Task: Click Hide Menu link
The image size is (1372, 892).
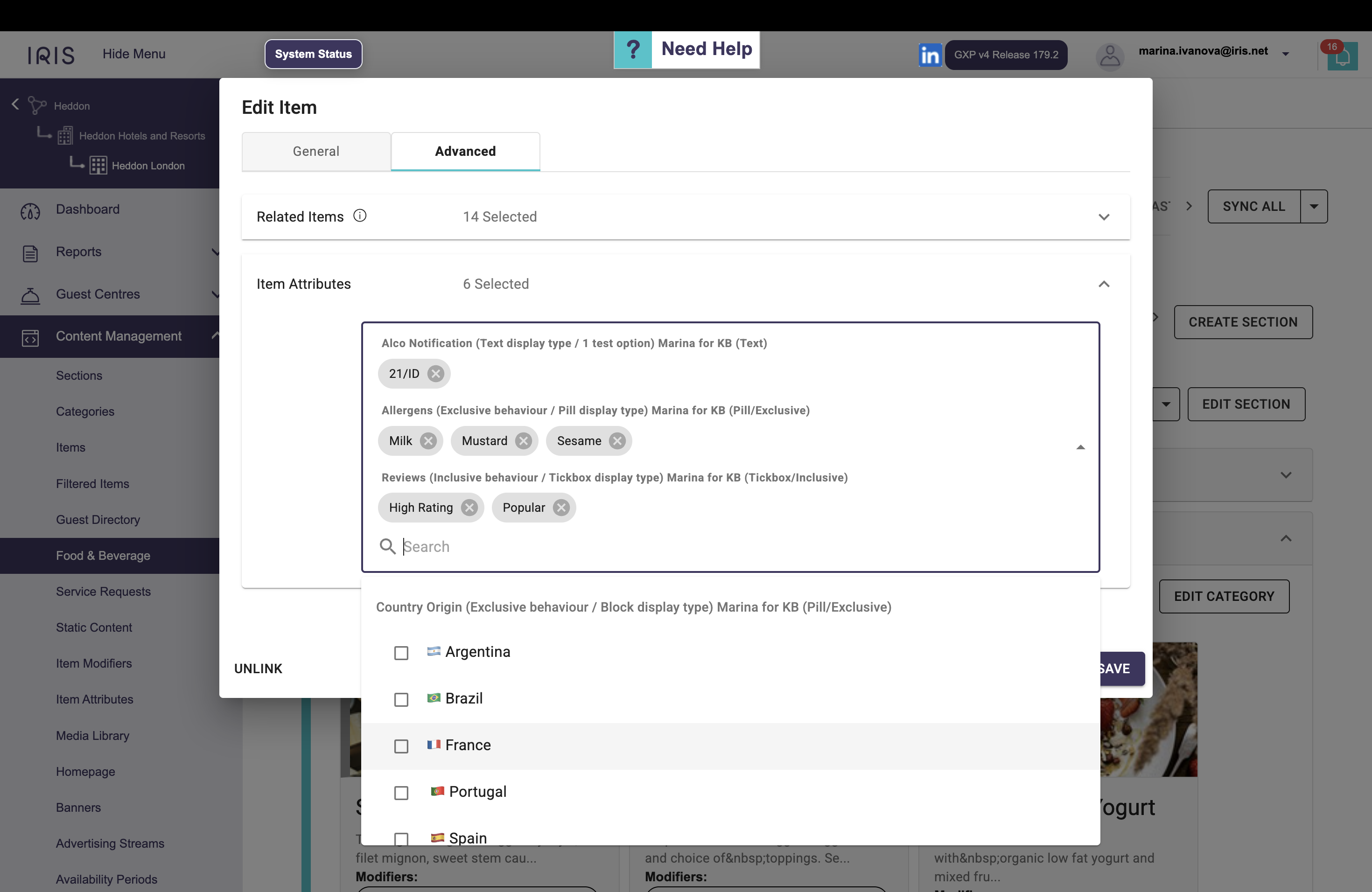Action: pyautogui.click(x=134, y=54)
